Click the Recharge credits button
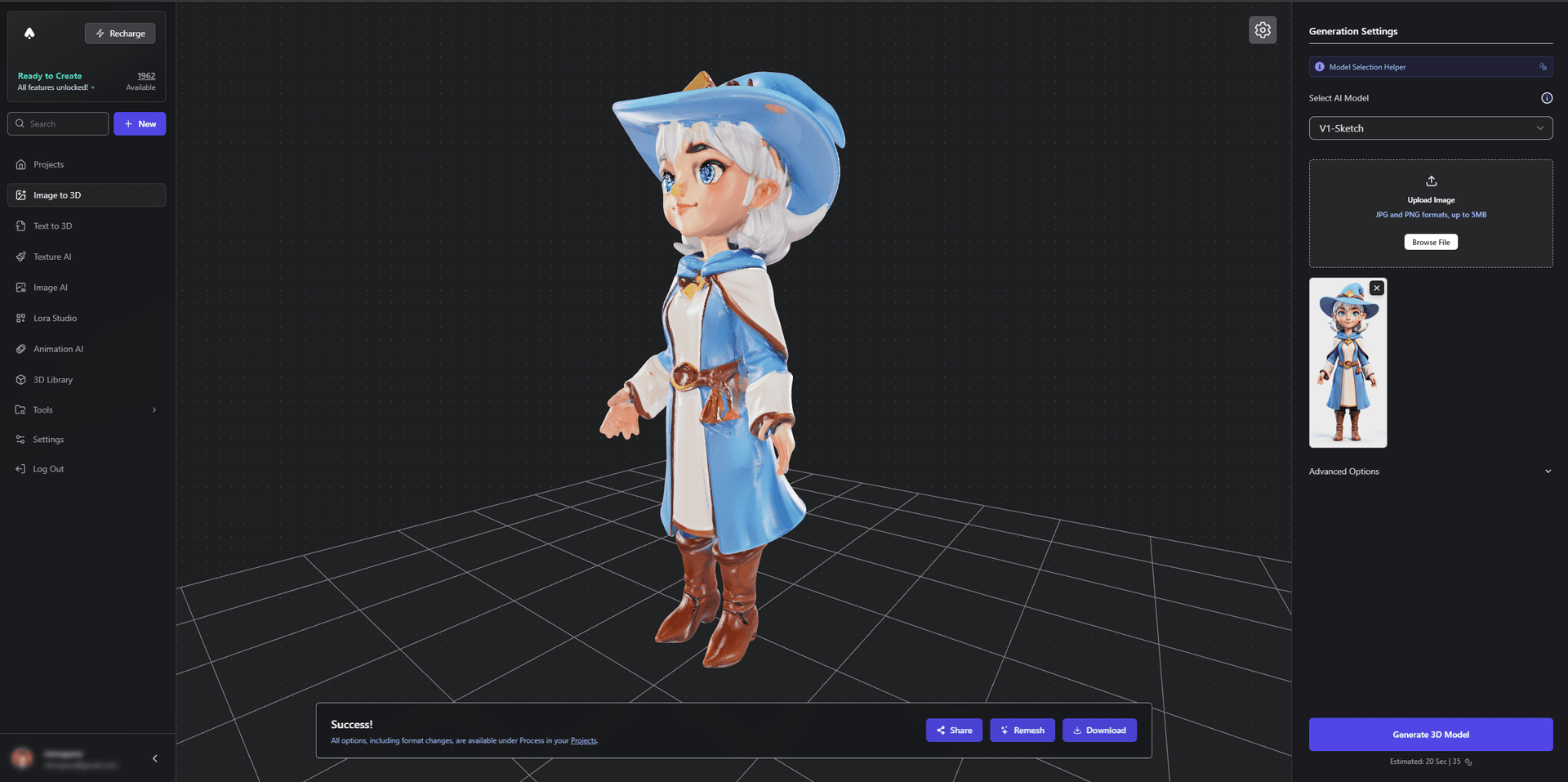The image size is (1568, 782). (119, 33)
